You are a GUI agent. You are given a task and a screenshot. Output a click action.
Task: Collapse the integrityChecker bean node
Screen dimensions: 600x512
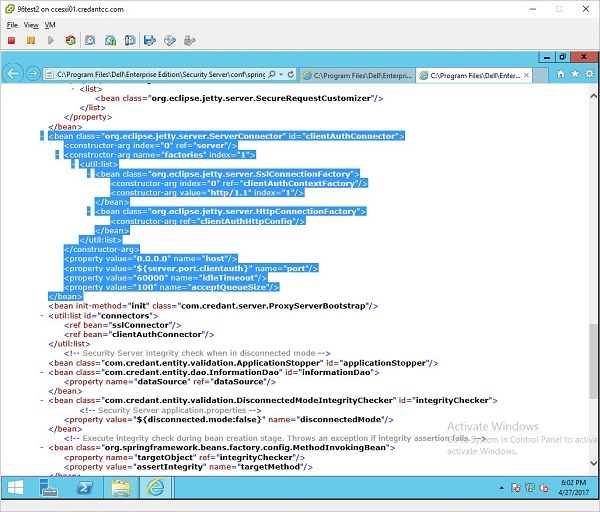click(41, 400)
